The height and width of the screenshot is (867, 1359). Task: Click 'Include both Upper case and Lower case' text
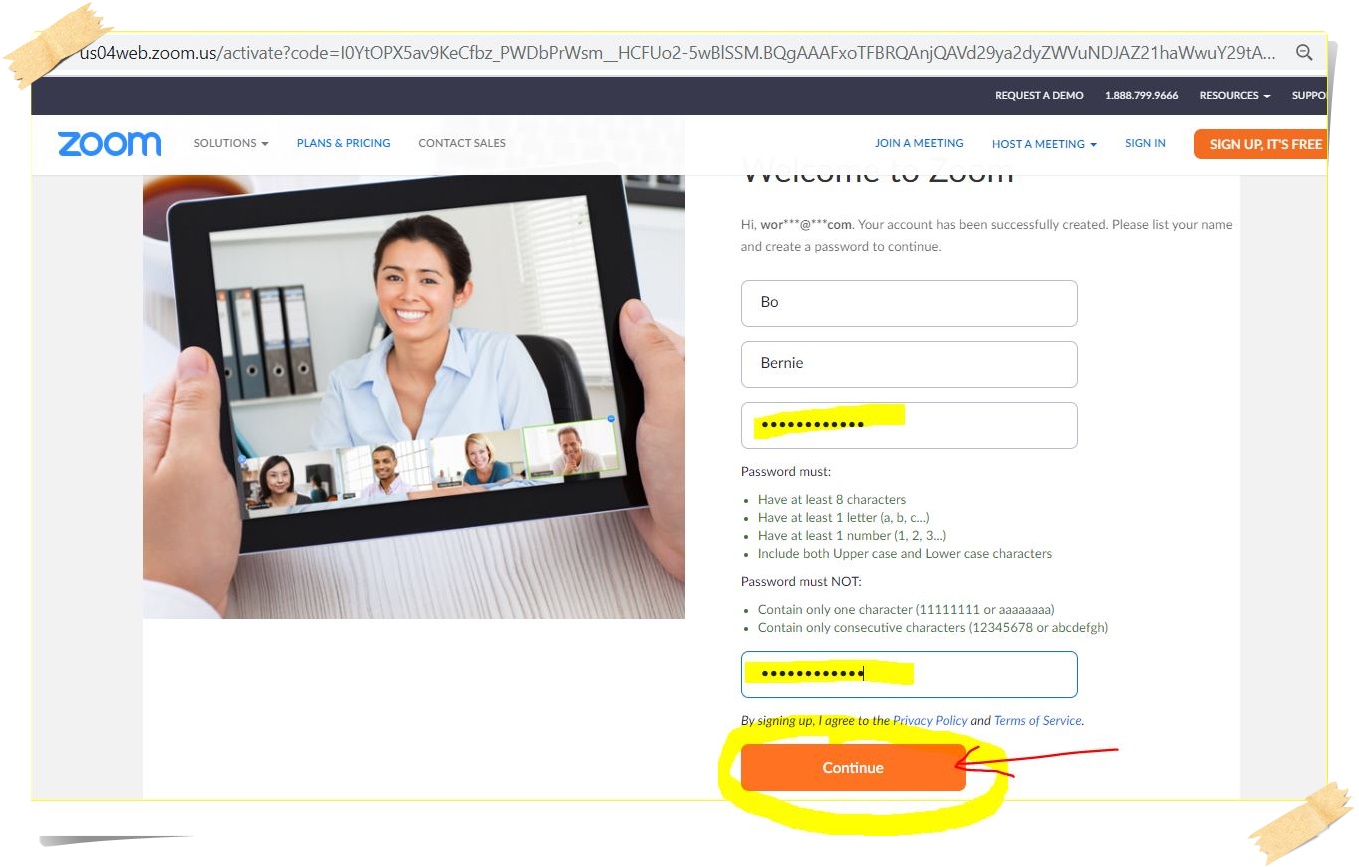point(905,553)
